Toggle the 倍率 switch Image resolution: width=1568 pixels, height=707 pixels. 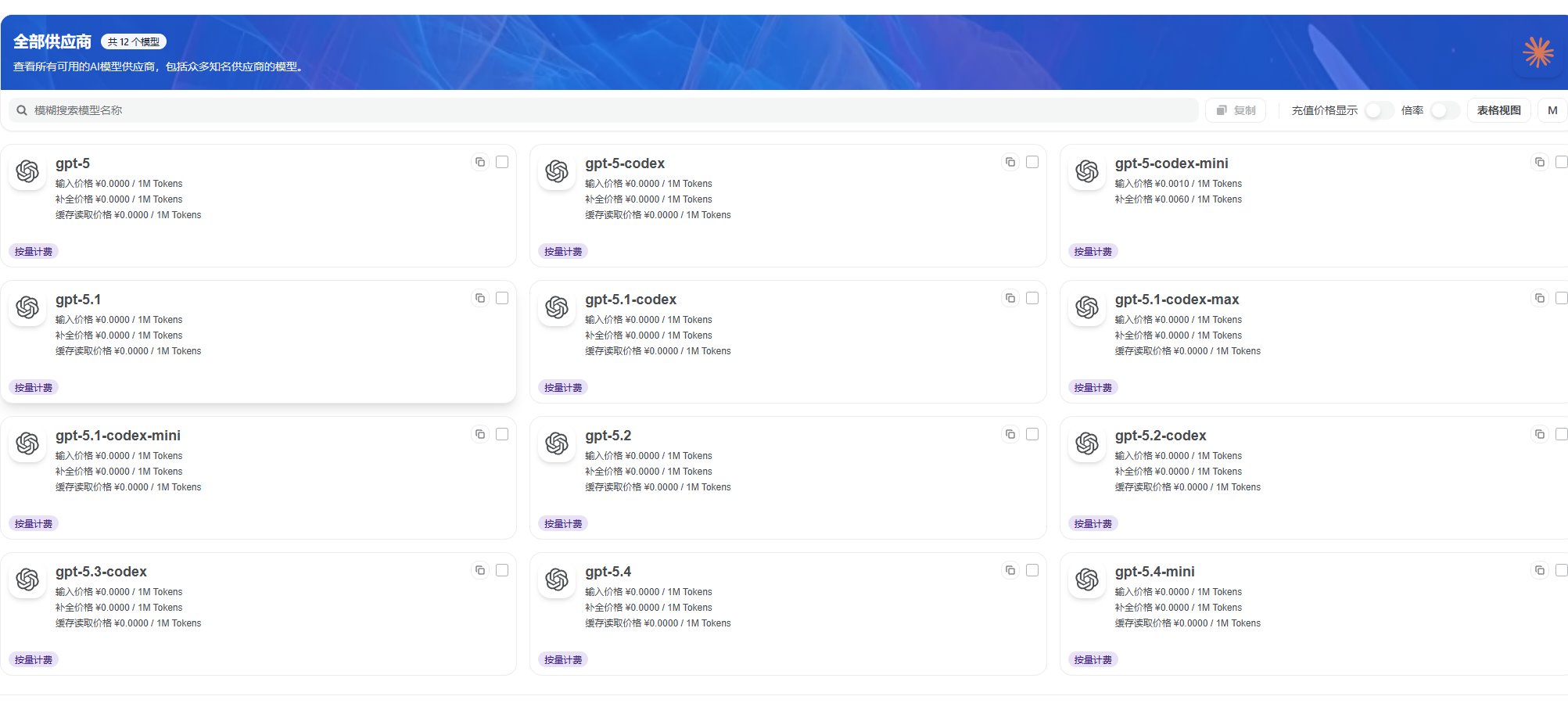(x=1445, y=110)
